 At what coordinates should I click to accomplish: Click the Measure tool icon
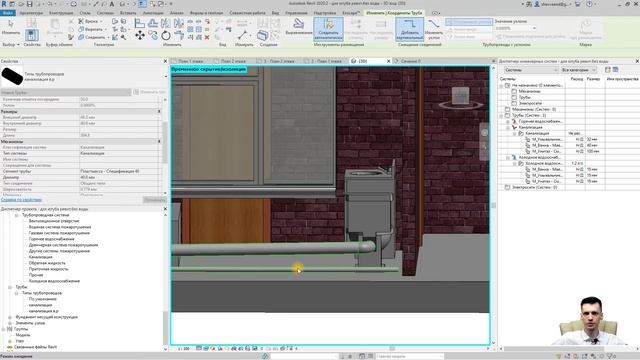(242, 35)
